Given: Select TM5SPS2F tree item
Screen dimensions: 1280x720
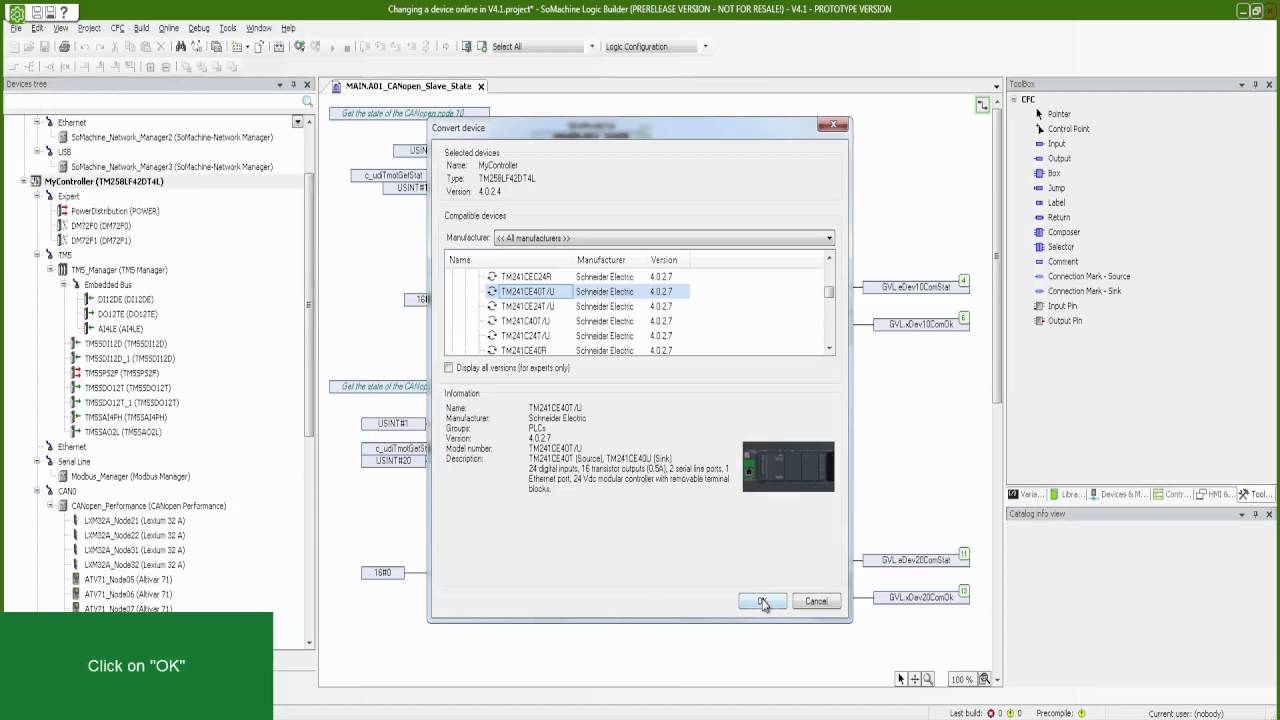Looking at the screenshot, I should [121, 373].
